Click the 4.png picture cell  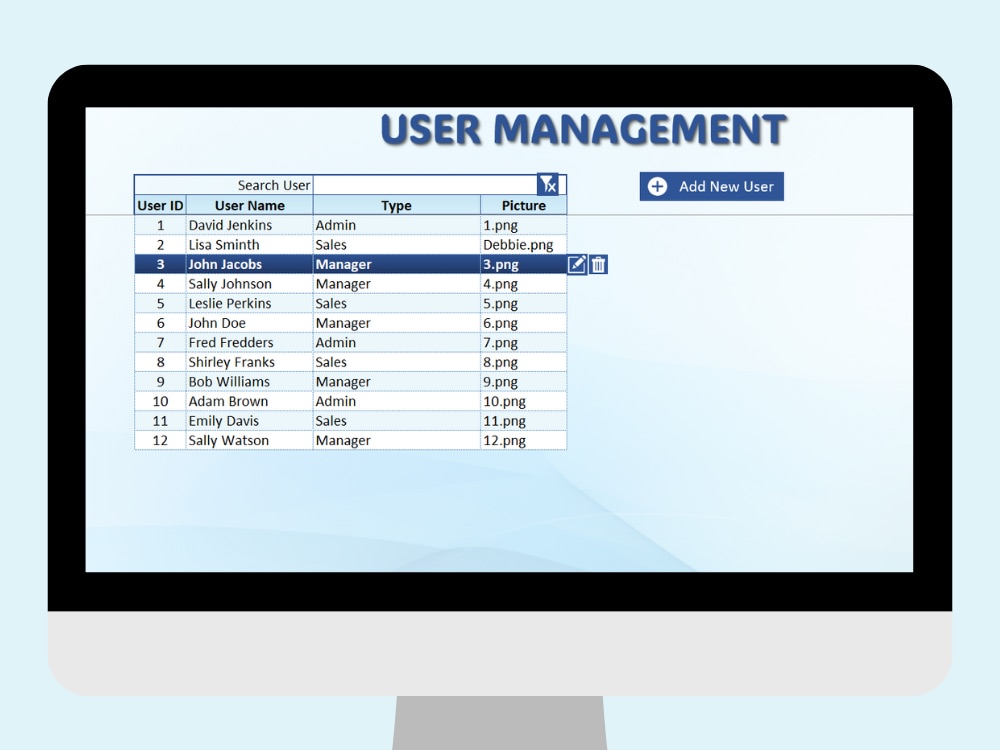(x=524, y=284)
